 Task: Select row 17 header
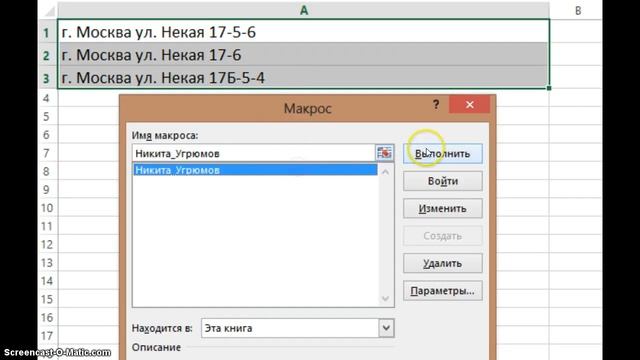click(47, 336)
